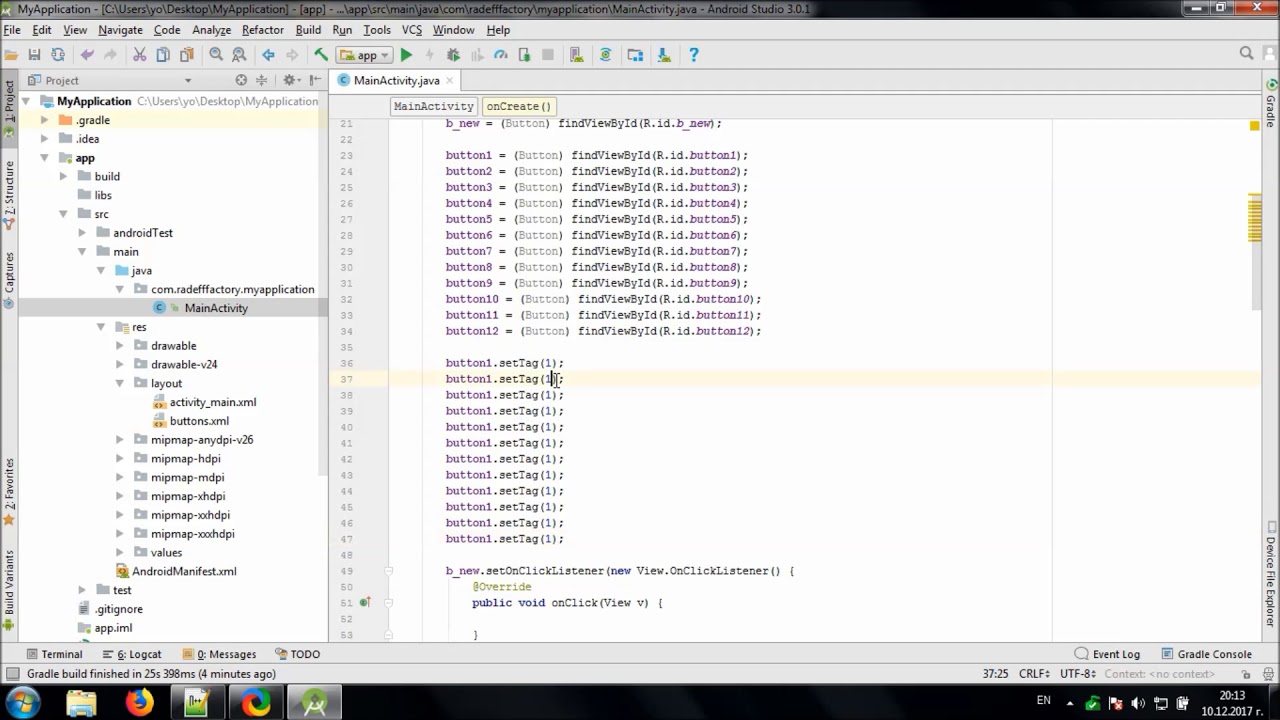Viewport: 1280px width, 720px height.
Task: Click the Undo arrow icon
Action: click(87, 55)
